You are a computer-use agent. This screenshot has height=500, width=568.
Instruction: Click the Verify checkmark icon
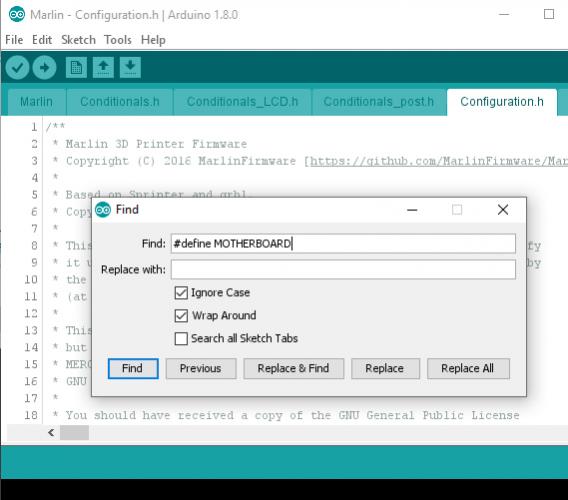coord(17,67)
